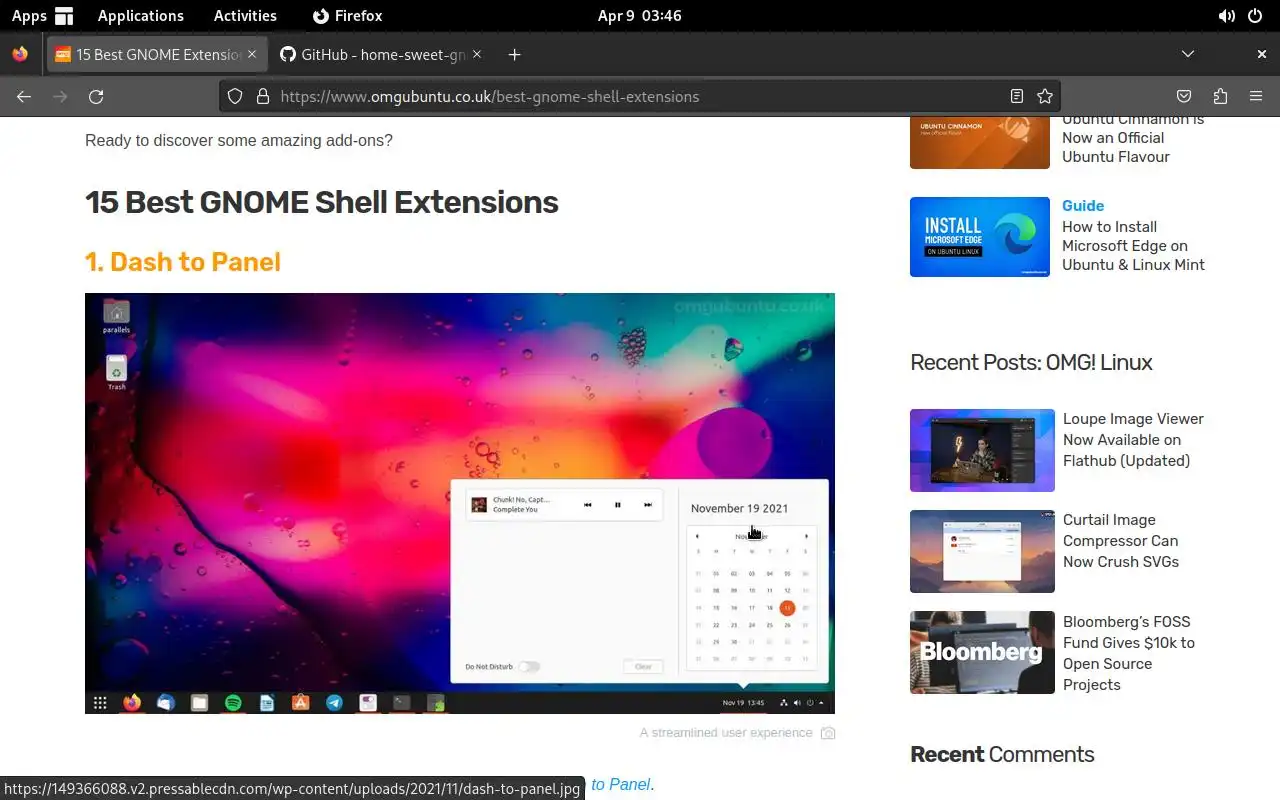Switch to the GitHub home-sweet-gnome tab

(x=382, y=55)
